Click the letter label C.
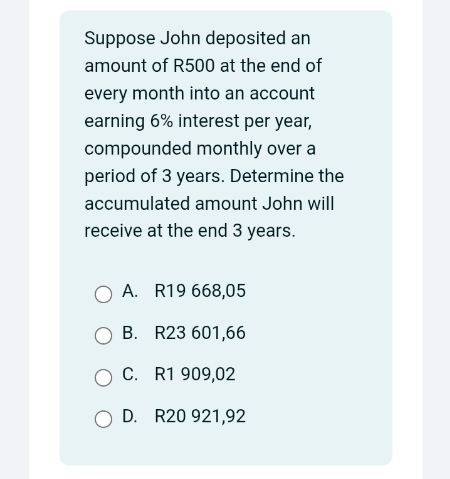The image size is (450, 479). (x=130, y=374)
